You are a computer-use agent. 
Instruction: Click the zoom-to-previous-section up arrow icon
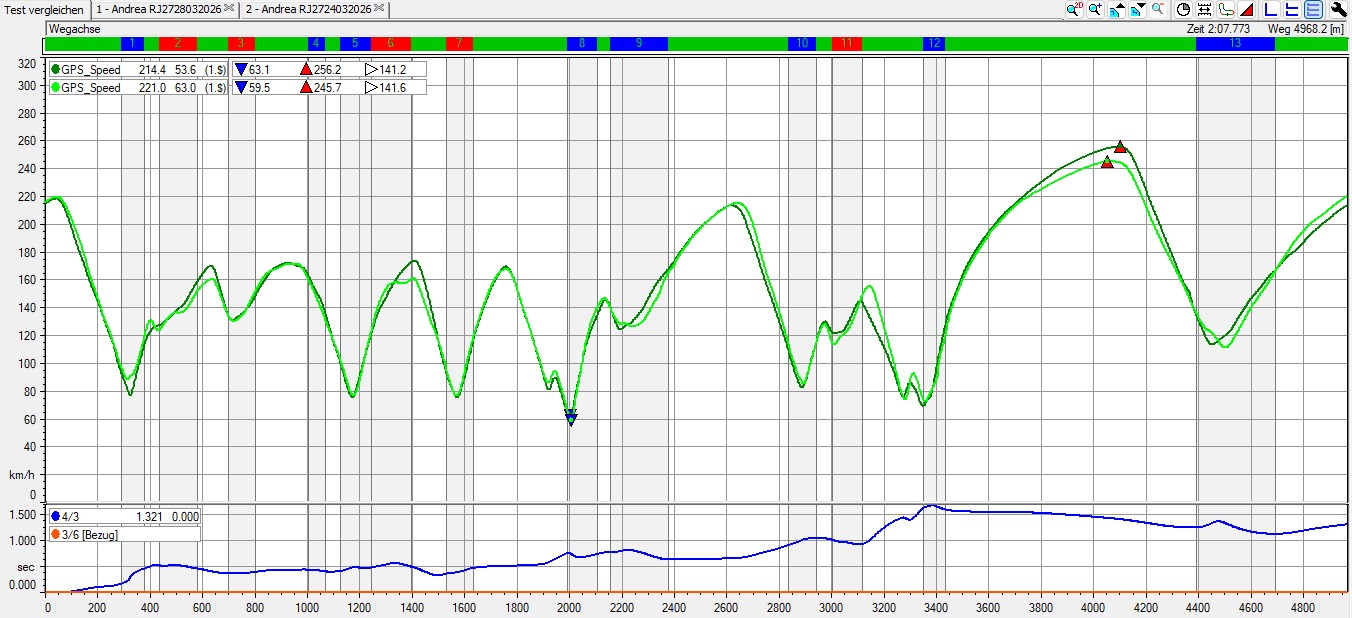(1117, 9)
